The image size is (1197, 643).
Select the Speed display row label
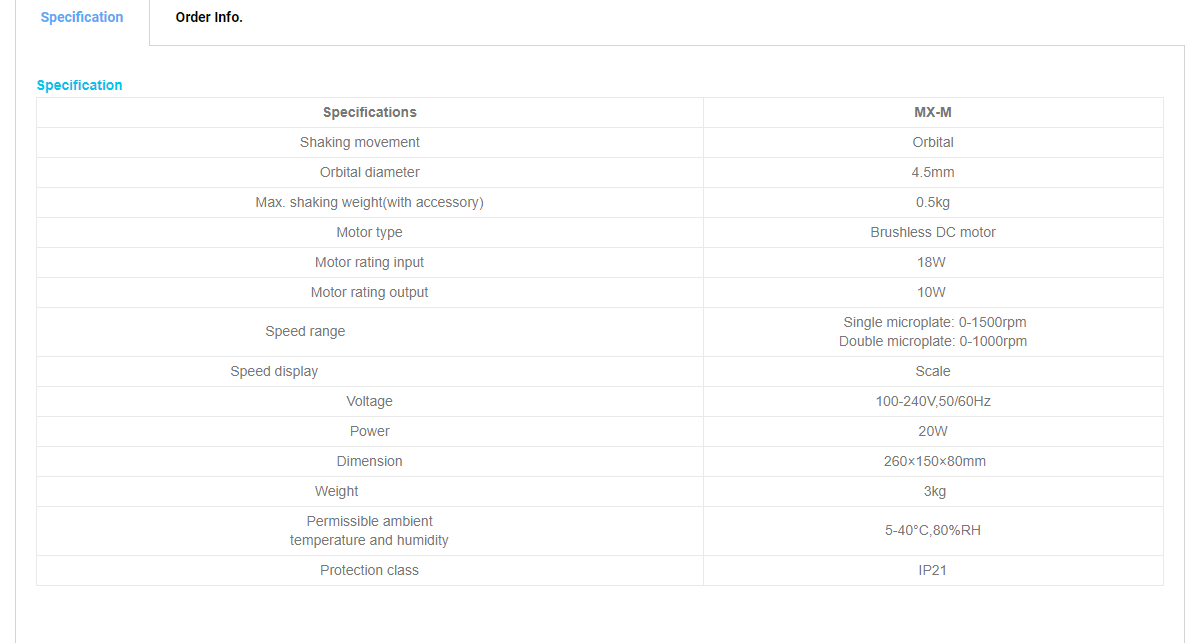[274, 371]
